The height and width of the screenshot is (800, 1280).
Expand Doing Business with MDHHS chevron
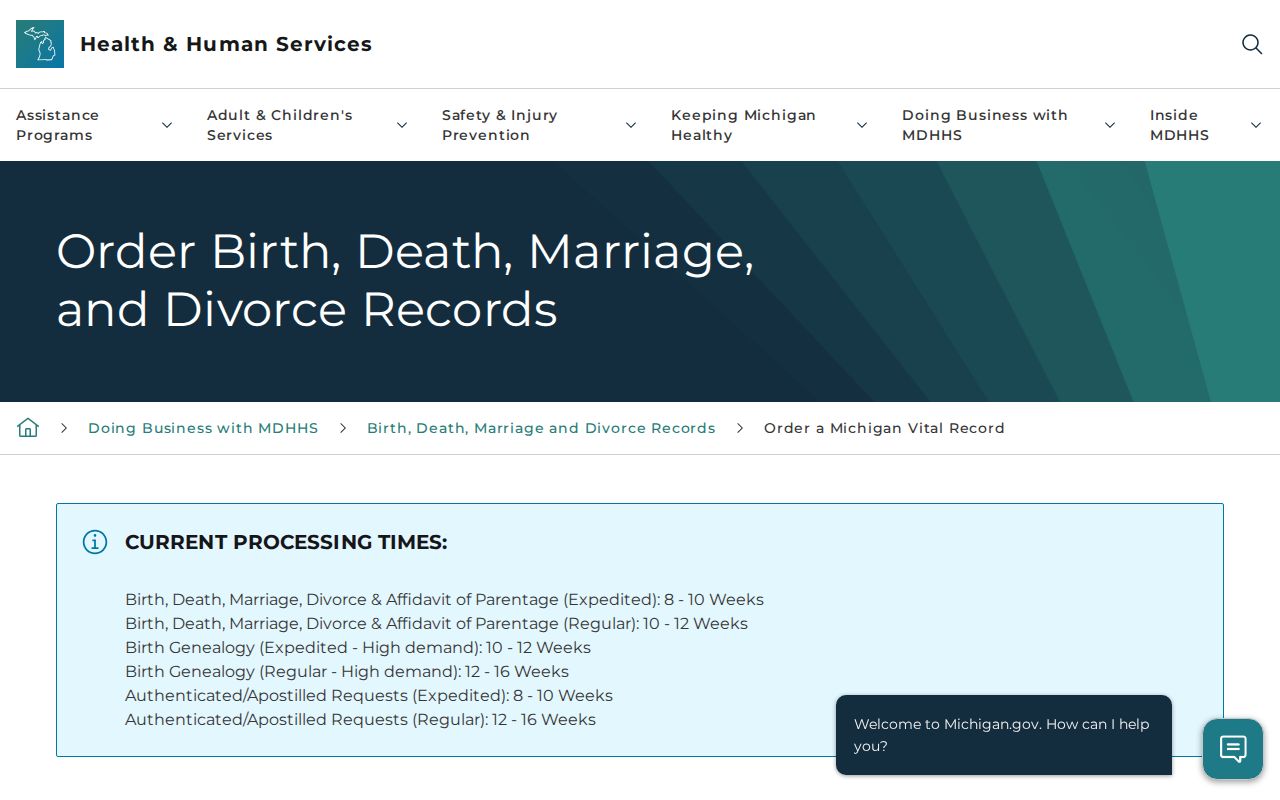pyautogui.click(x=1110, y=125)
